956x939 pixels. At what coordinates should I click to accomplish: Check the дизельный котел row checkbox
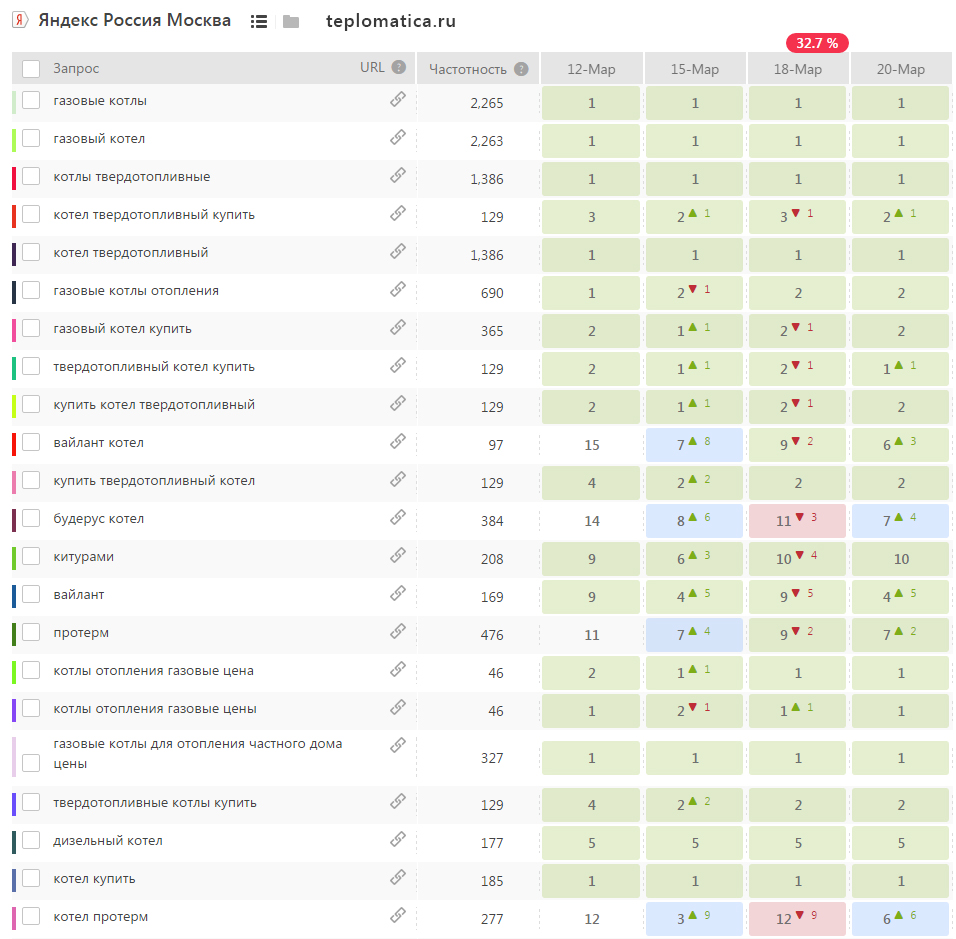click(x=31, y=840)
